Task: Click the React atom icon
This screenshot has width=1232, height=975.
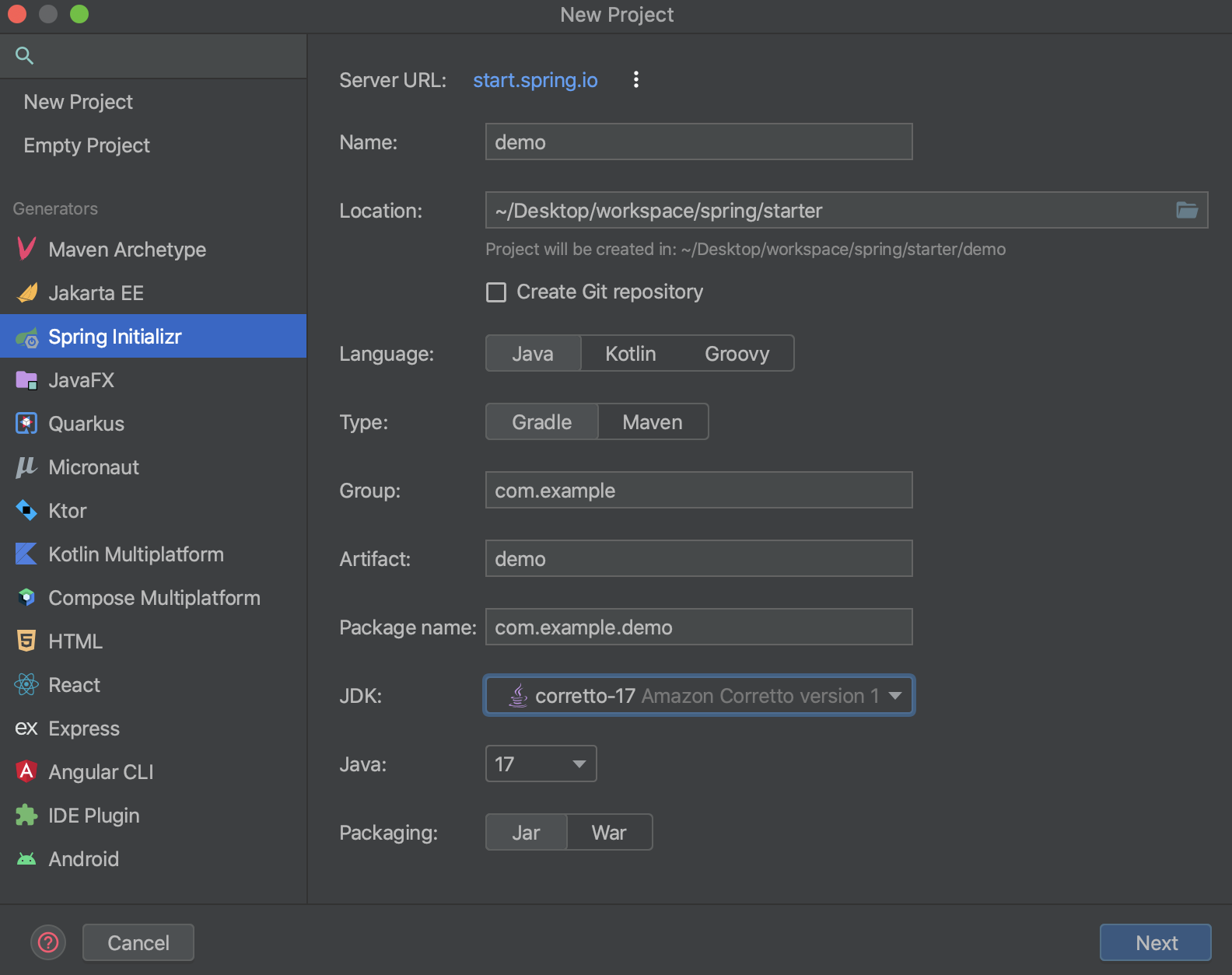Action: (26, 684)
